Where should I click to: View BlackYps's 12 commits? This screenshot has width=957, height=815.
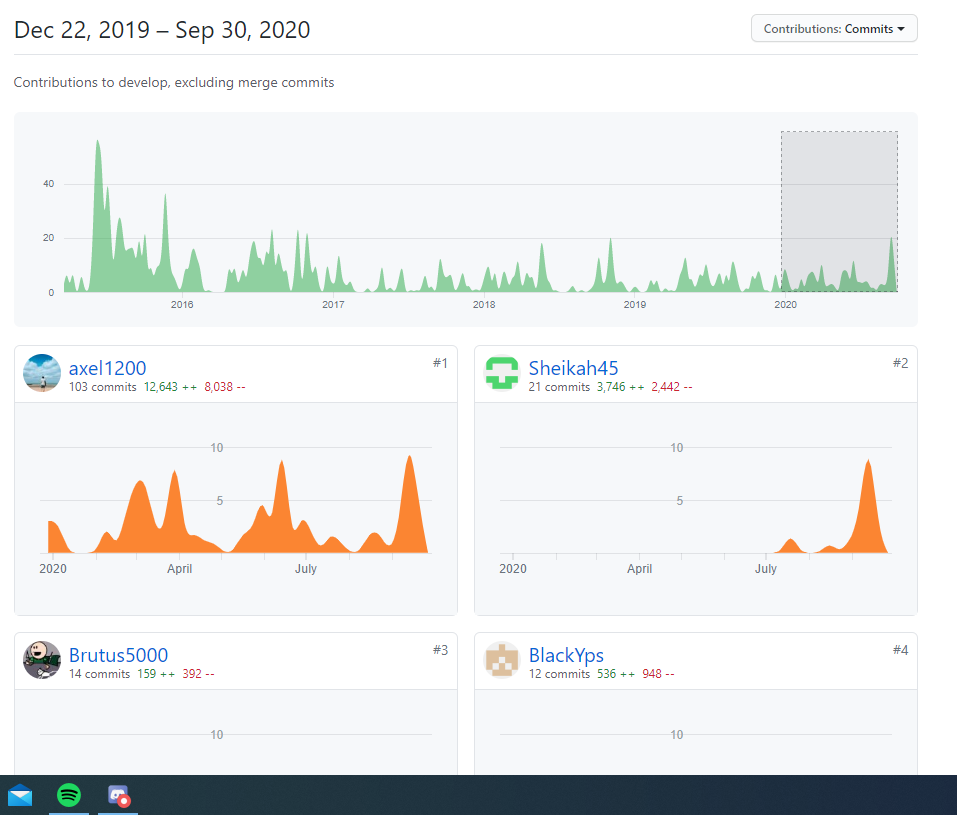point(559,674)
